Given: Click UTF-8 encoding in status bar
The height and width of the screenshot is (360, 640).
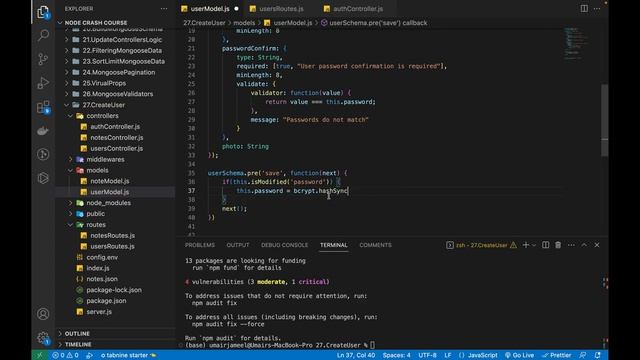Looking at the screenshot, I should (x=427, y=355).
